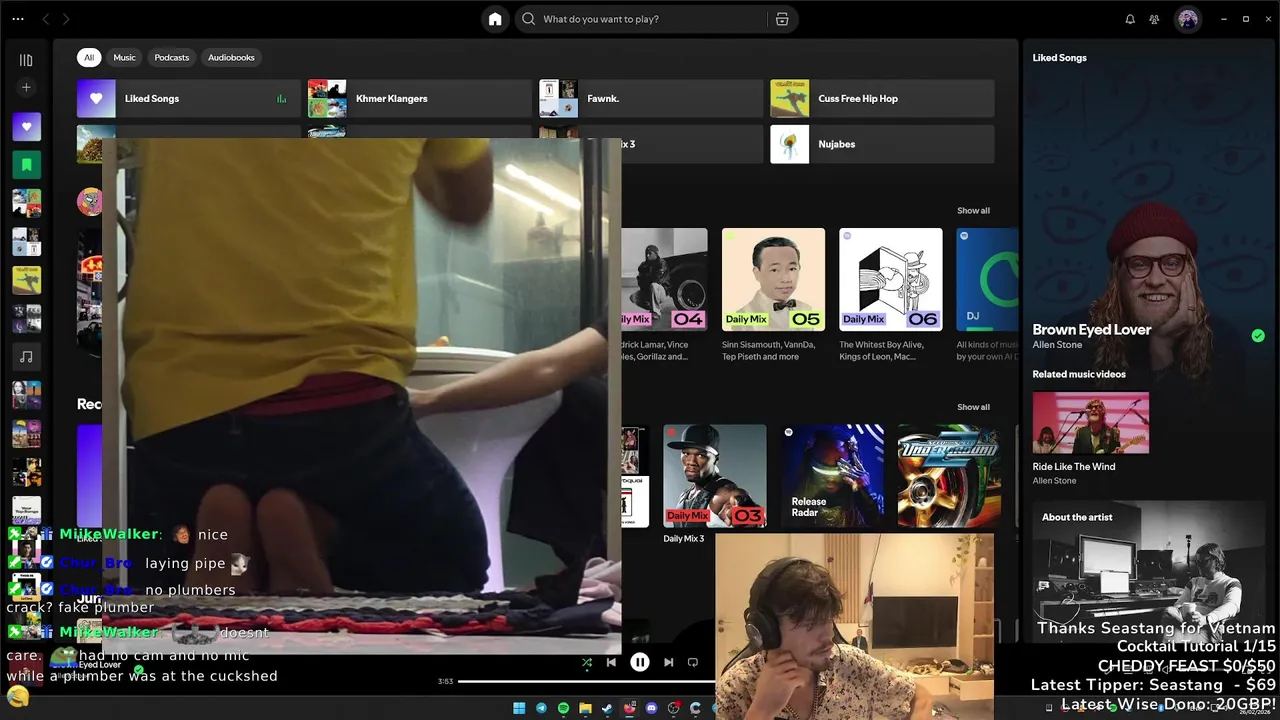
Task: Open Daily Mix 05 cover
Action: [x=774, y=279]
